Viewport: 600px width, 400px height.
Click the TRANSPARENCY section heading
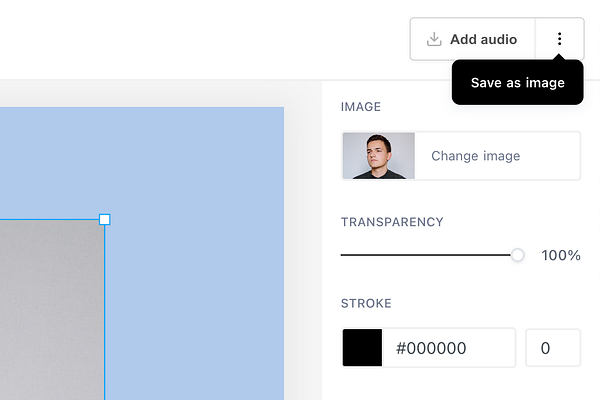pyautogui.click(x=392, y=222)
